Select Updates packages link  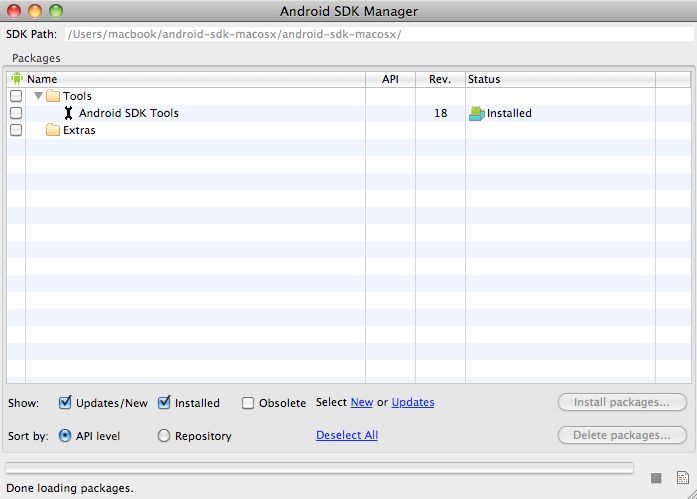click(x=413, y=402)
